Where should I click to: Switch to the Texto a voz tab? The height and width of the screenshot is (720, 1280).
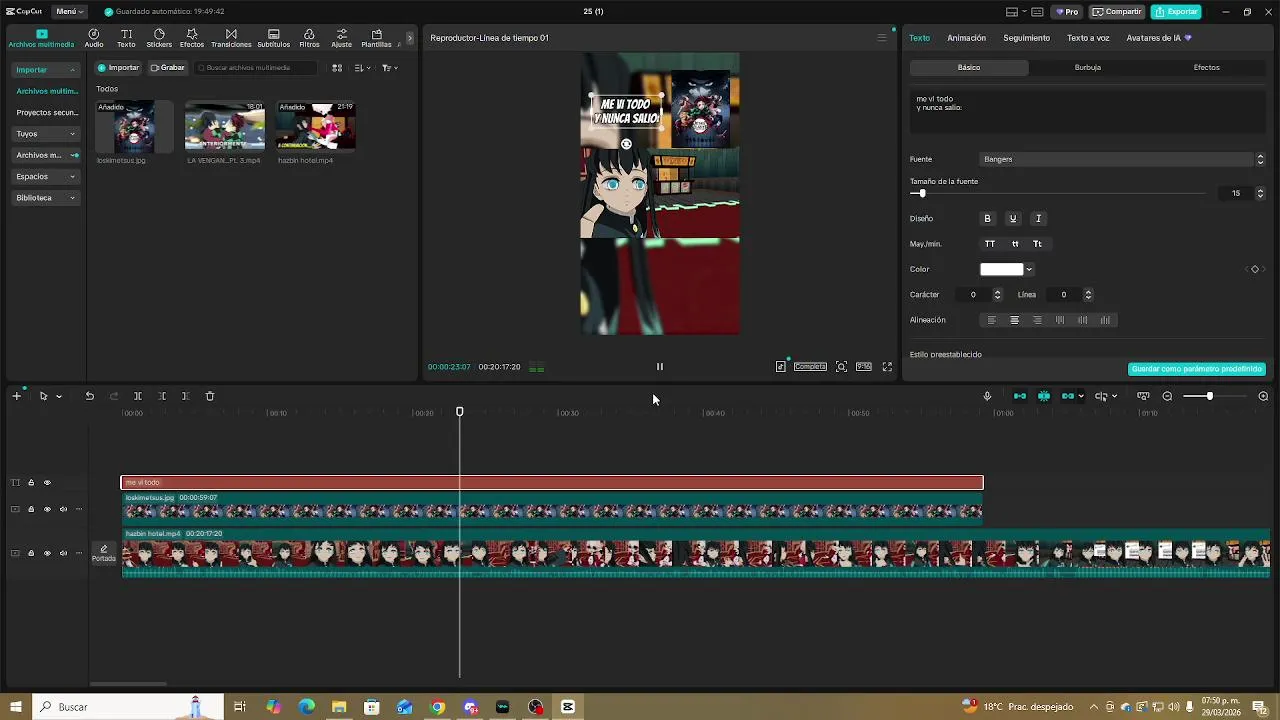click(x=1088, y=38)
